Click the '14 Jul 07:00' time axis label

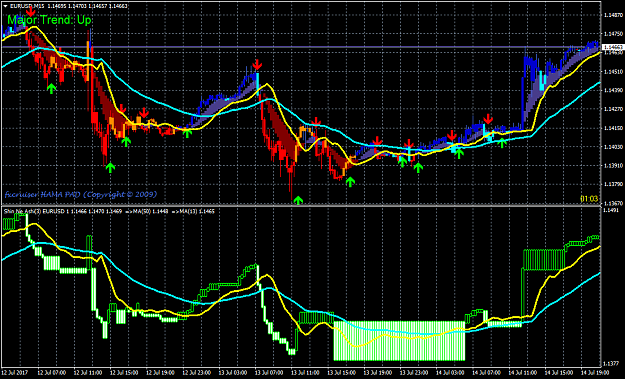(x=487, y=373)
